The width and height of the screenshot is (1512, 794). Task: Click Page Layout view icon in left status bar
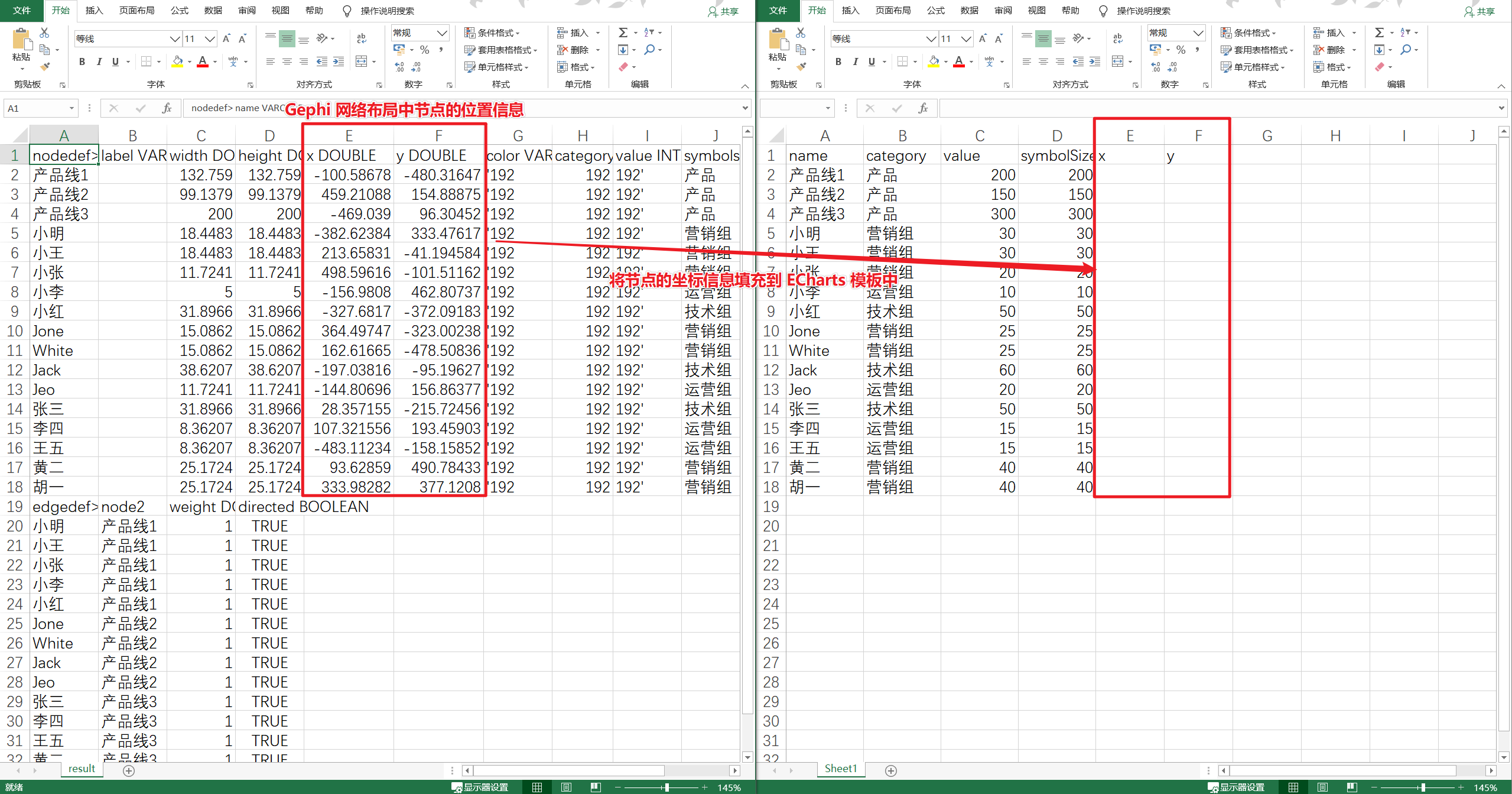coord(566,787)
